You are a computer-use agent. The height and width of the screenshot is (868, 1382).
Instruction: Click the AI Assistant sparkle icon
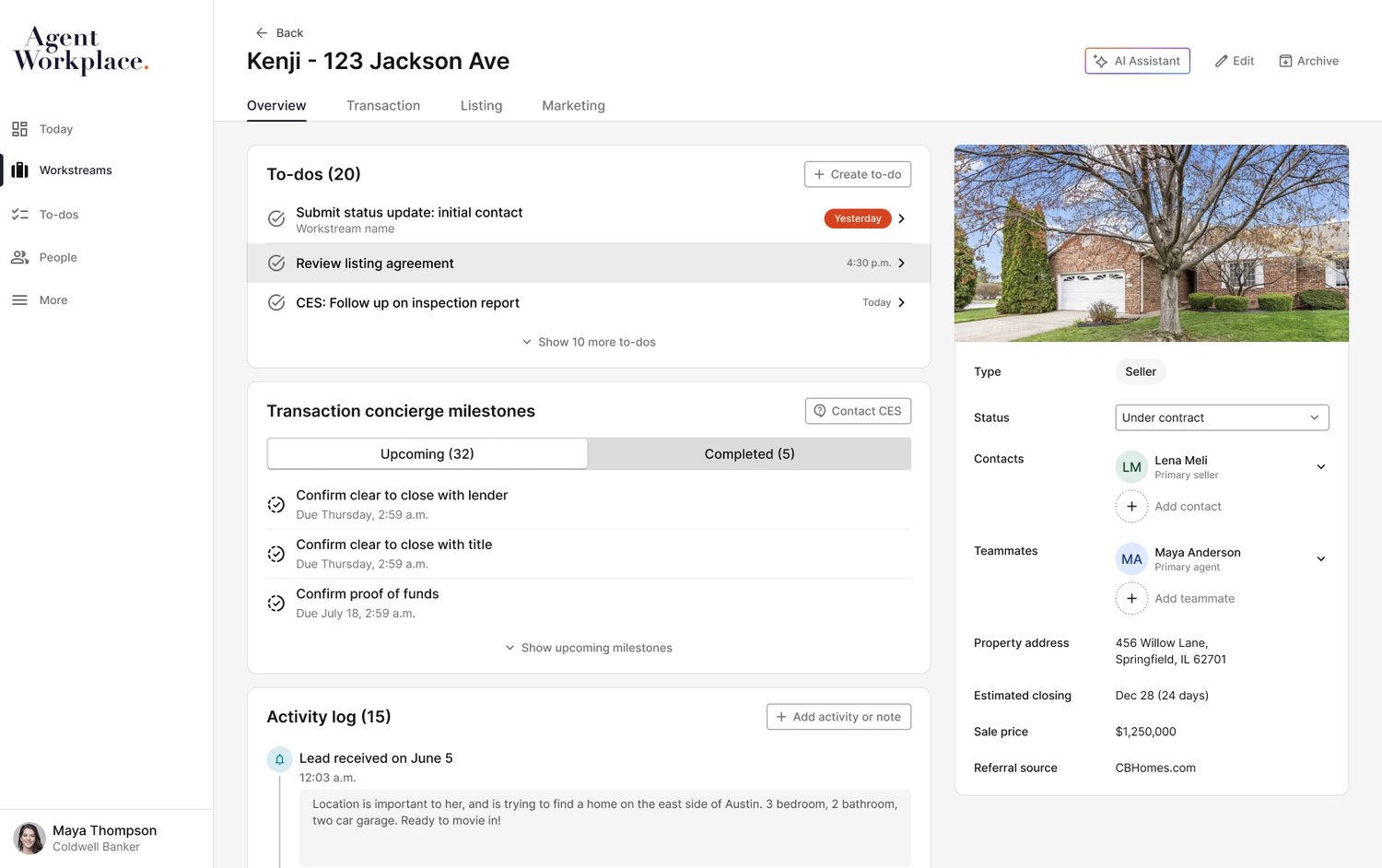(x=1100, y=61)
